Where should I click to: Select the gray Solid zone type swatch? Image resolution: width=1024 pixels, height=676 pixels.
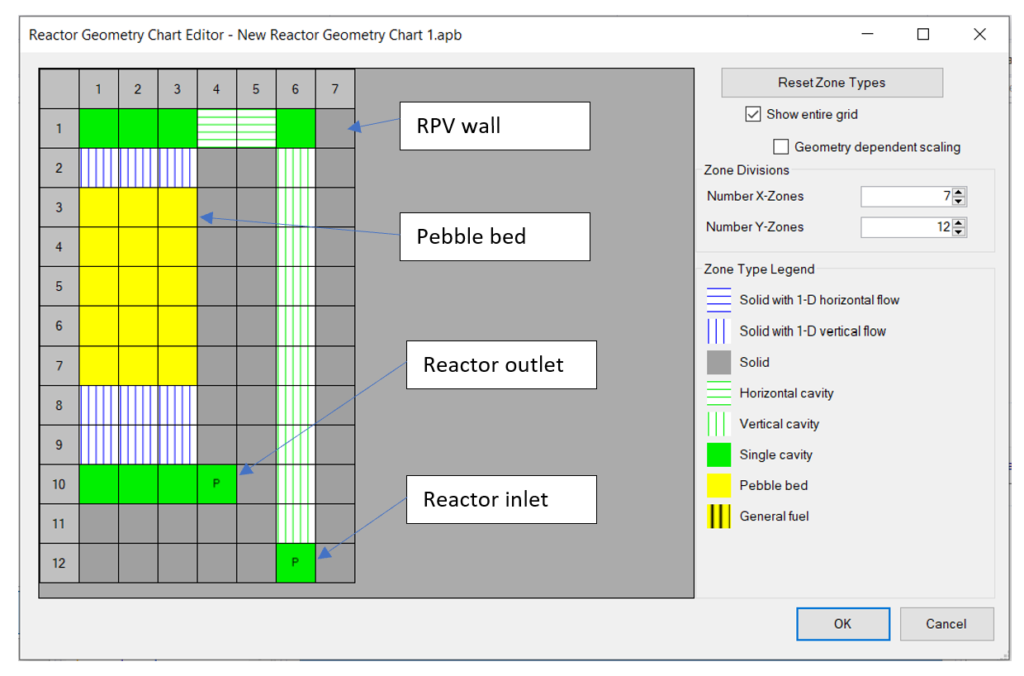(718, 362)
